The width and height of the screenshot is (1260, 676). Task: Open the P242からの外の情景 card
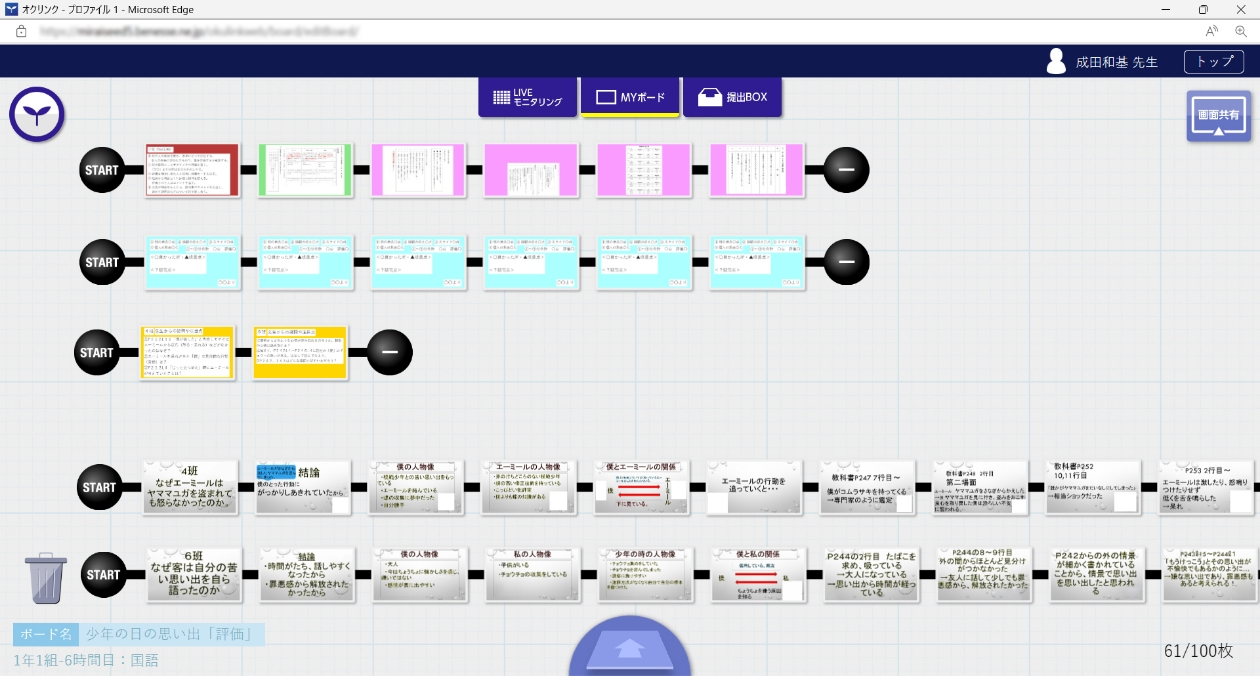[1099, 575]
